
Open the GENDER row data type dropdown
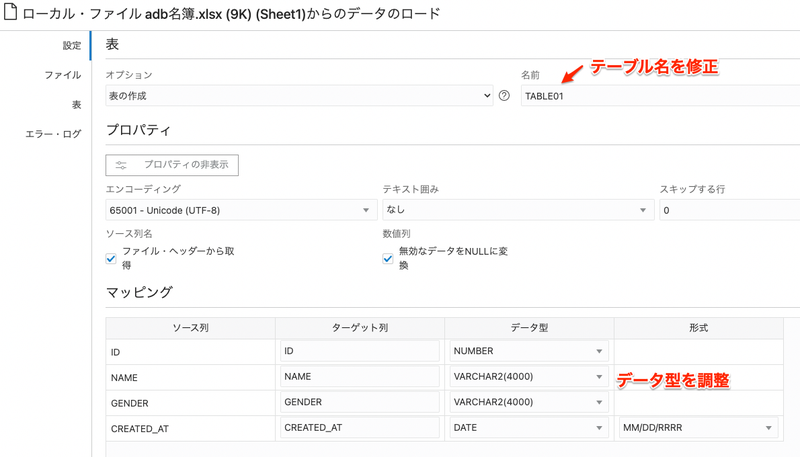[529, 402]
